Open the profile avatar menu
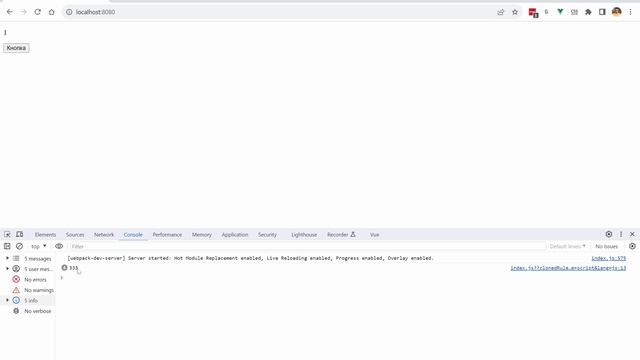 click(x=617, y=12)
